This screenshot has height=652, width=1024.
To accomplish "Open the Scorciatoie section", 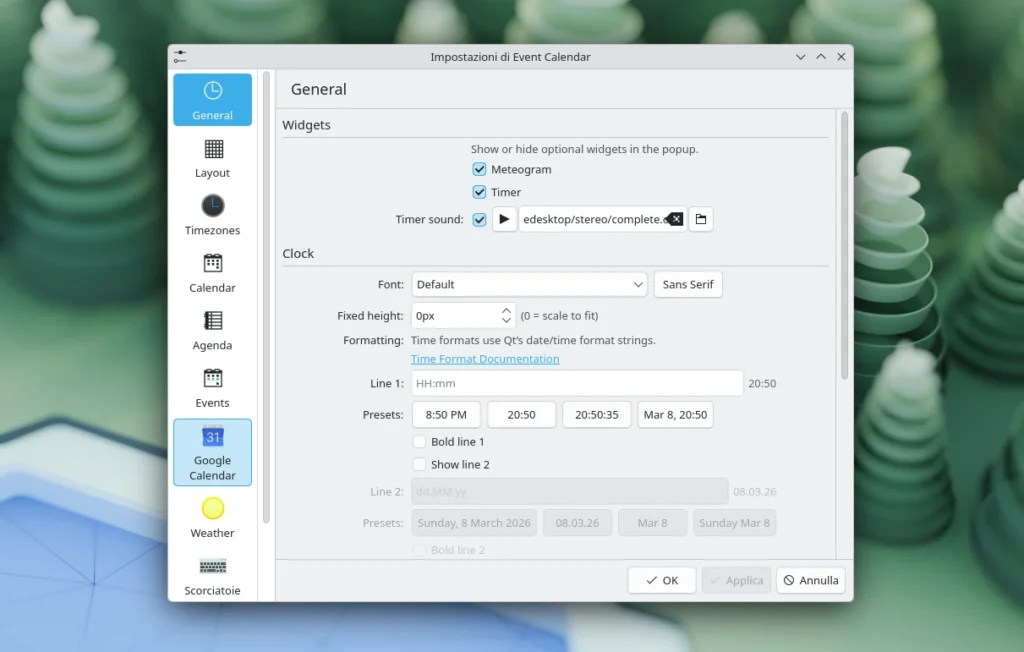I will tap(212, 574).
